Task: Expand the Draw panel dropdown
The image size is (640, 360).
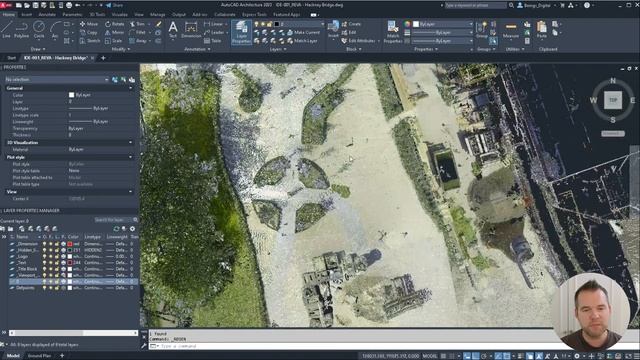Action: [38, 49]
